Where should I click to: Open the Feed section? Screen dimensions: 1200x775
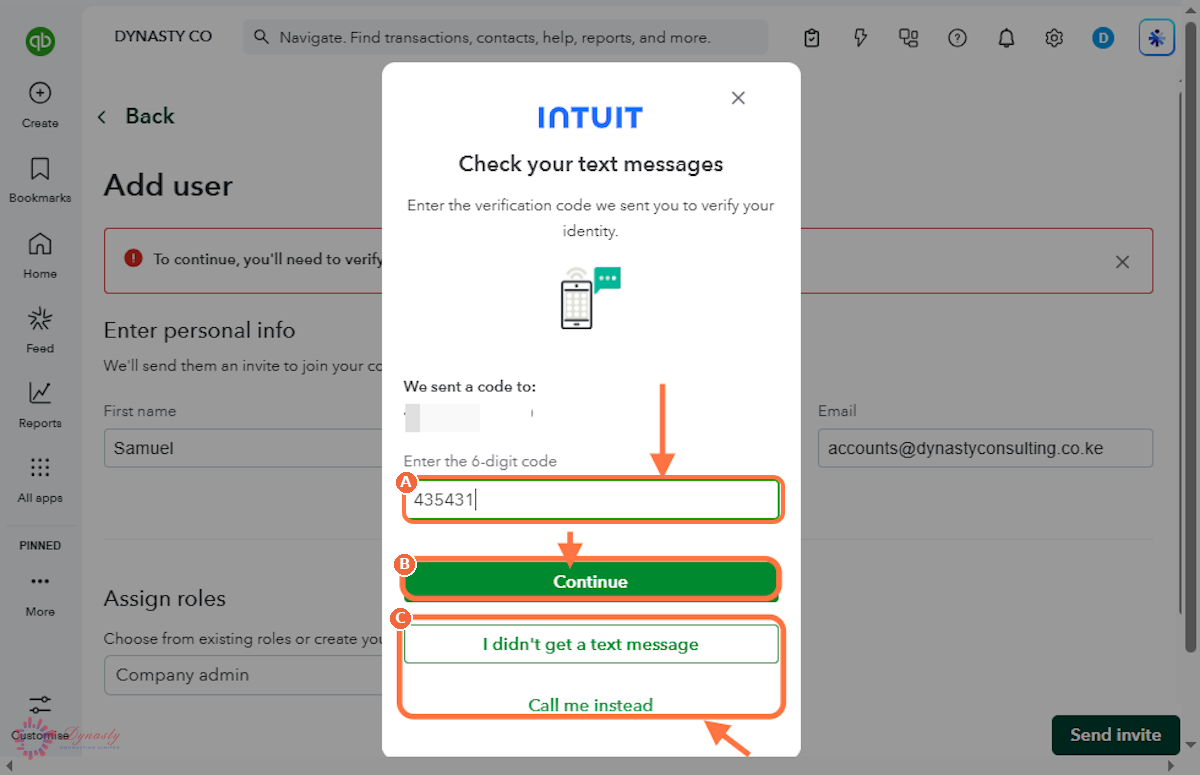(x=40, y=331)
